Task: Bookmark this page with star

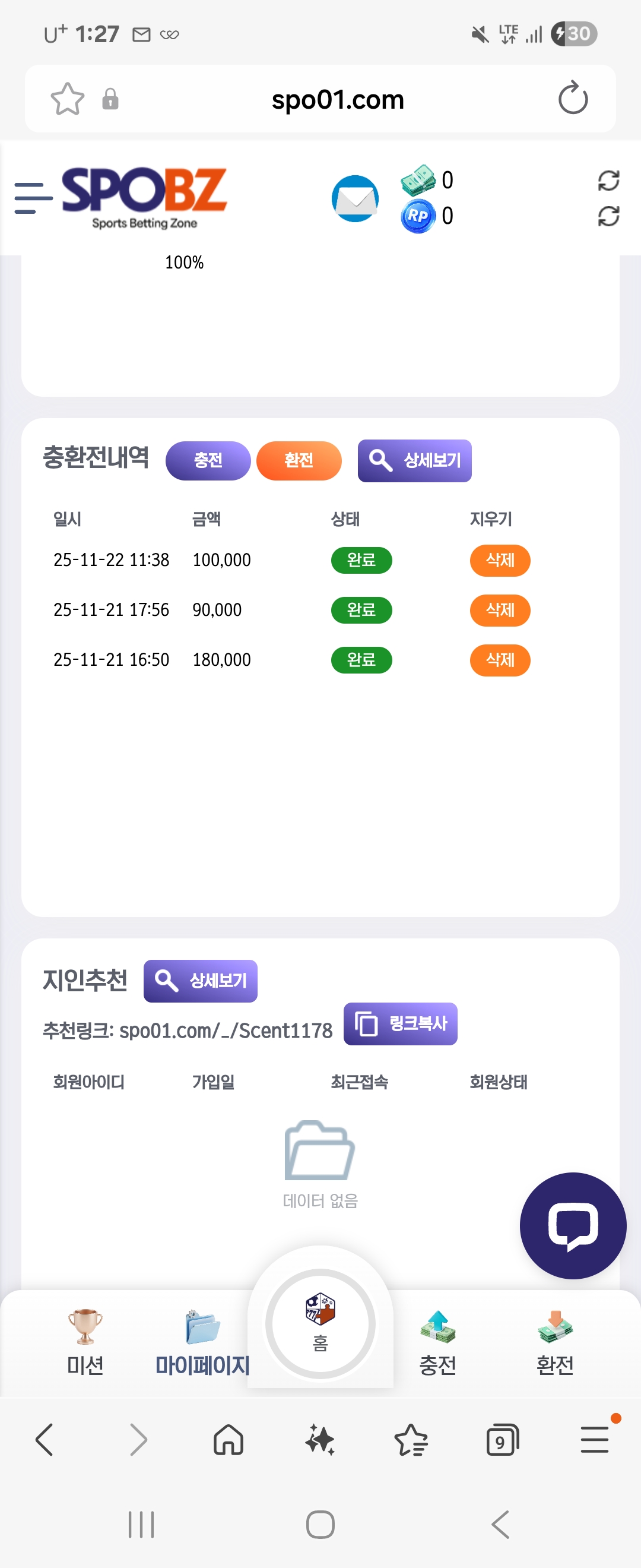Action: click(x=67, y=99)
